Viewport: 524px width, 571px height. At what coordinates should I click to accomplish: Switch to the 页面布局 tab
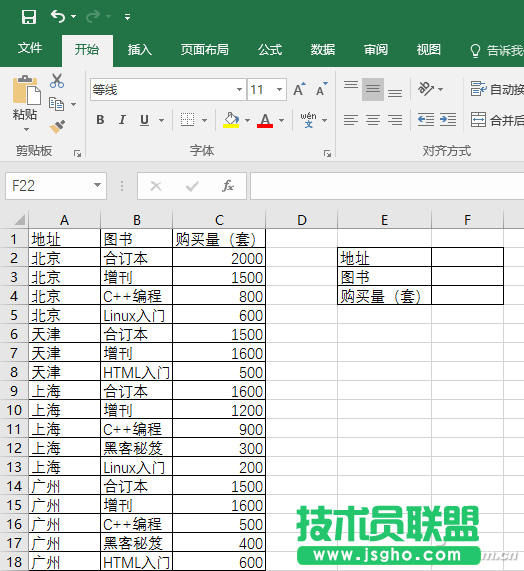point(205,50)
